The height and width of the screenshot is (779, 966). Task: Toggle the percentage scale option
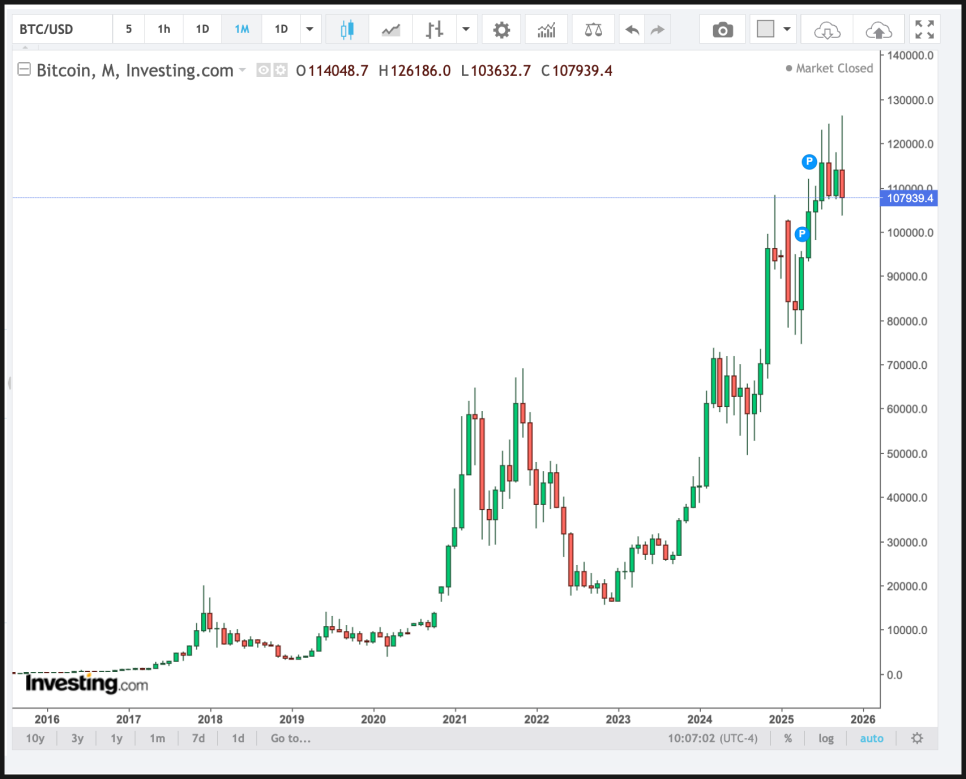pyautogui.click(x=788, y=738)
